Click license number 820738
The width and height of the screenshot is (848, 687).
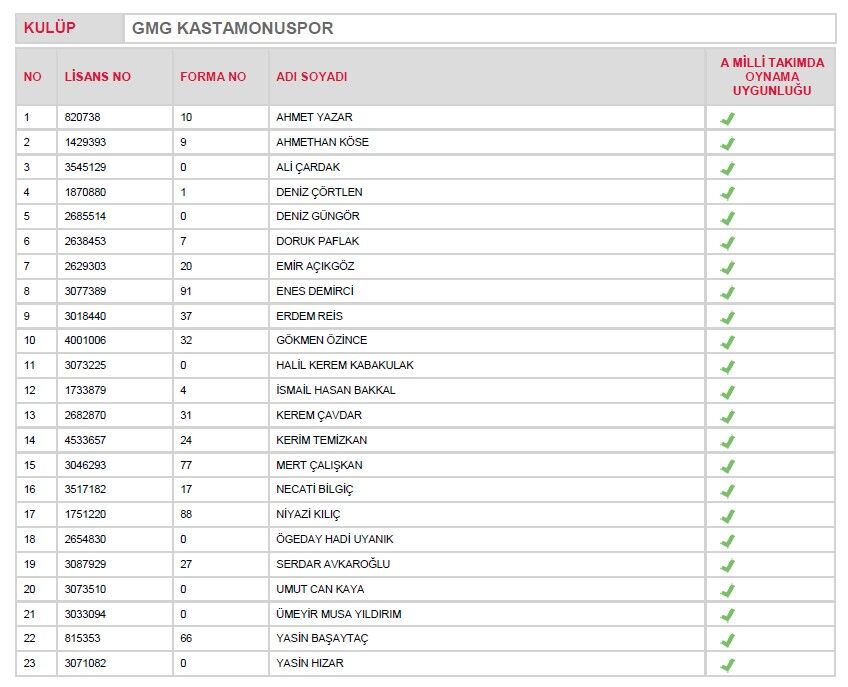click(82, 117)
